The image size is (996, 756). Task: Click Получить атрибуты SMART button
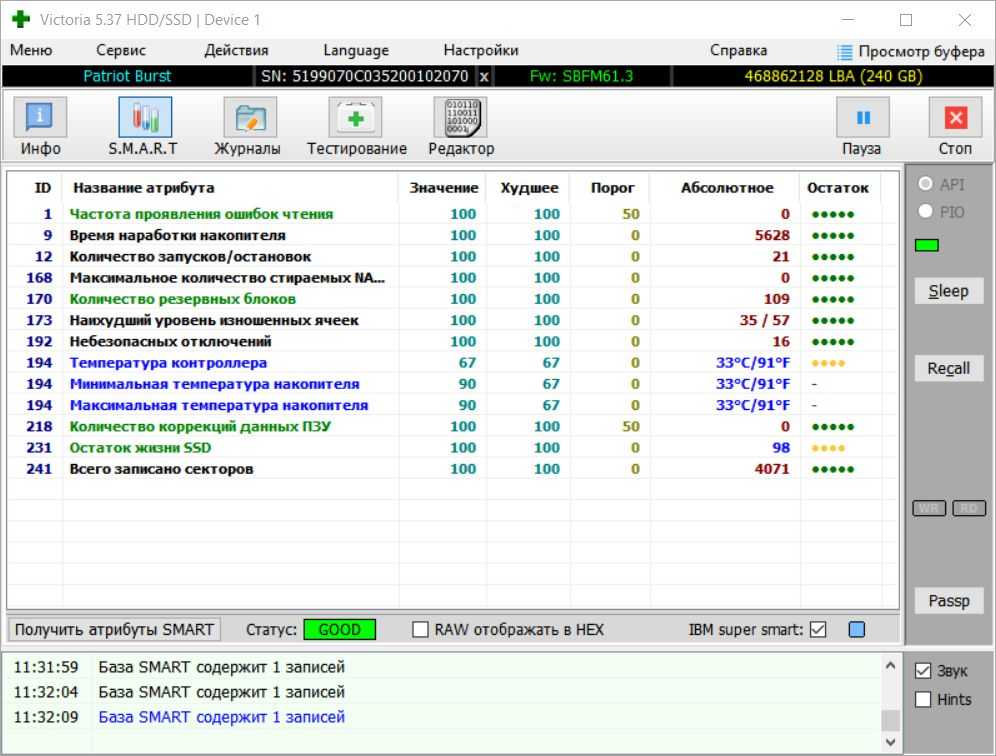click(114, 630)
